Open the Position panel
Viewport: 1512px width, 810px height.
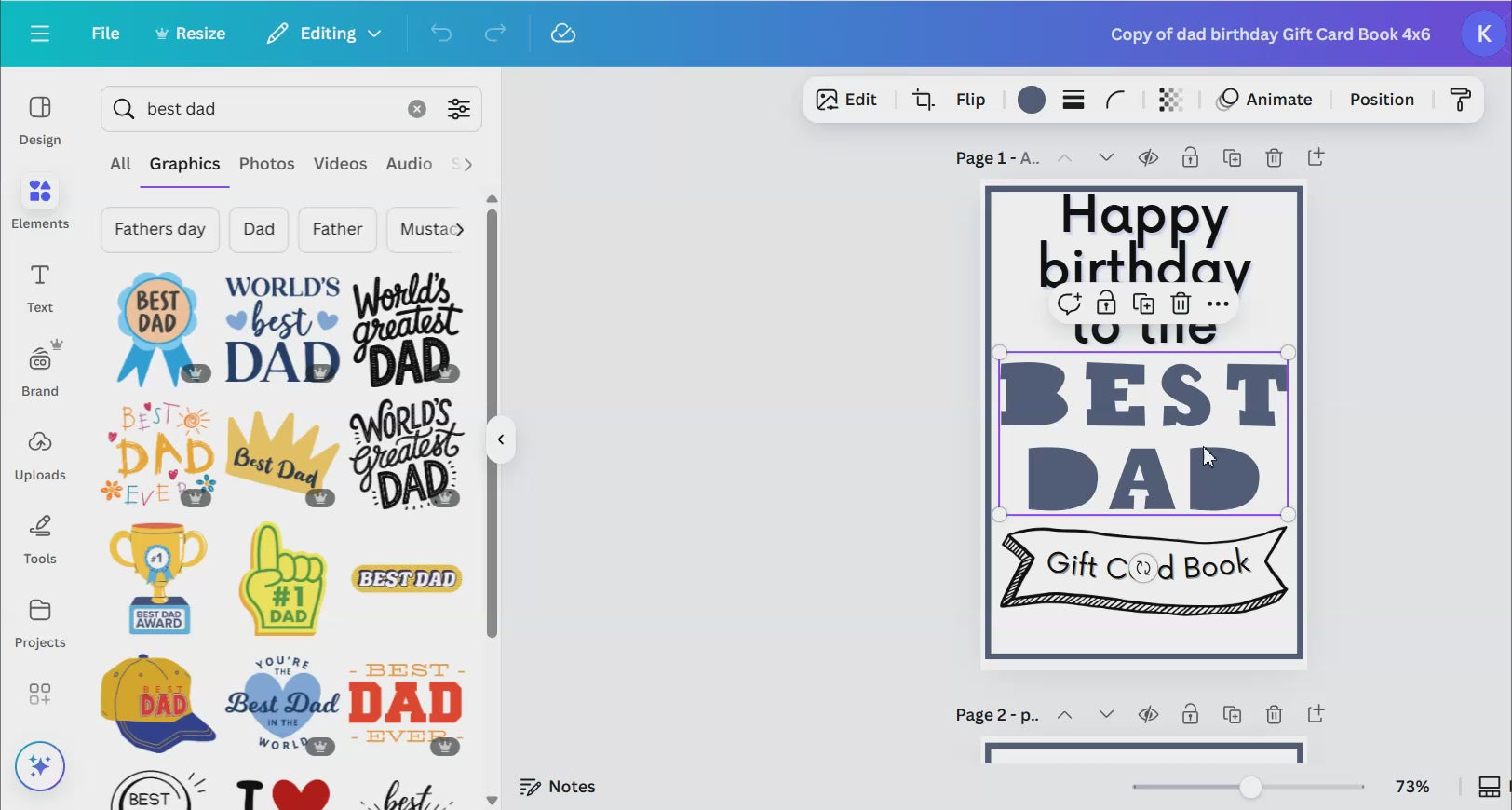pyautogui.click(x=1382, y=100)
